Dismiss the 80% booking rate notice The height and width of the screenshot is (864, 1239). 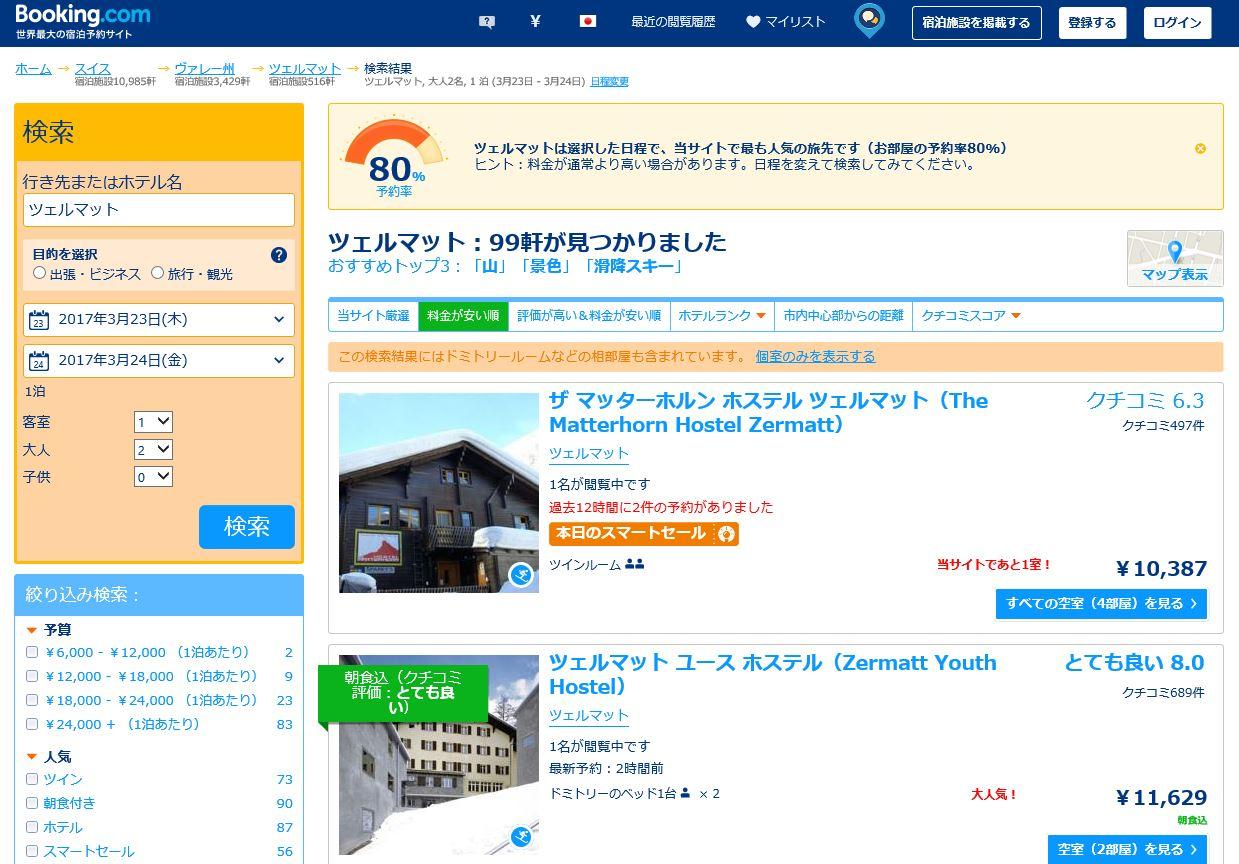(1200, 148)
